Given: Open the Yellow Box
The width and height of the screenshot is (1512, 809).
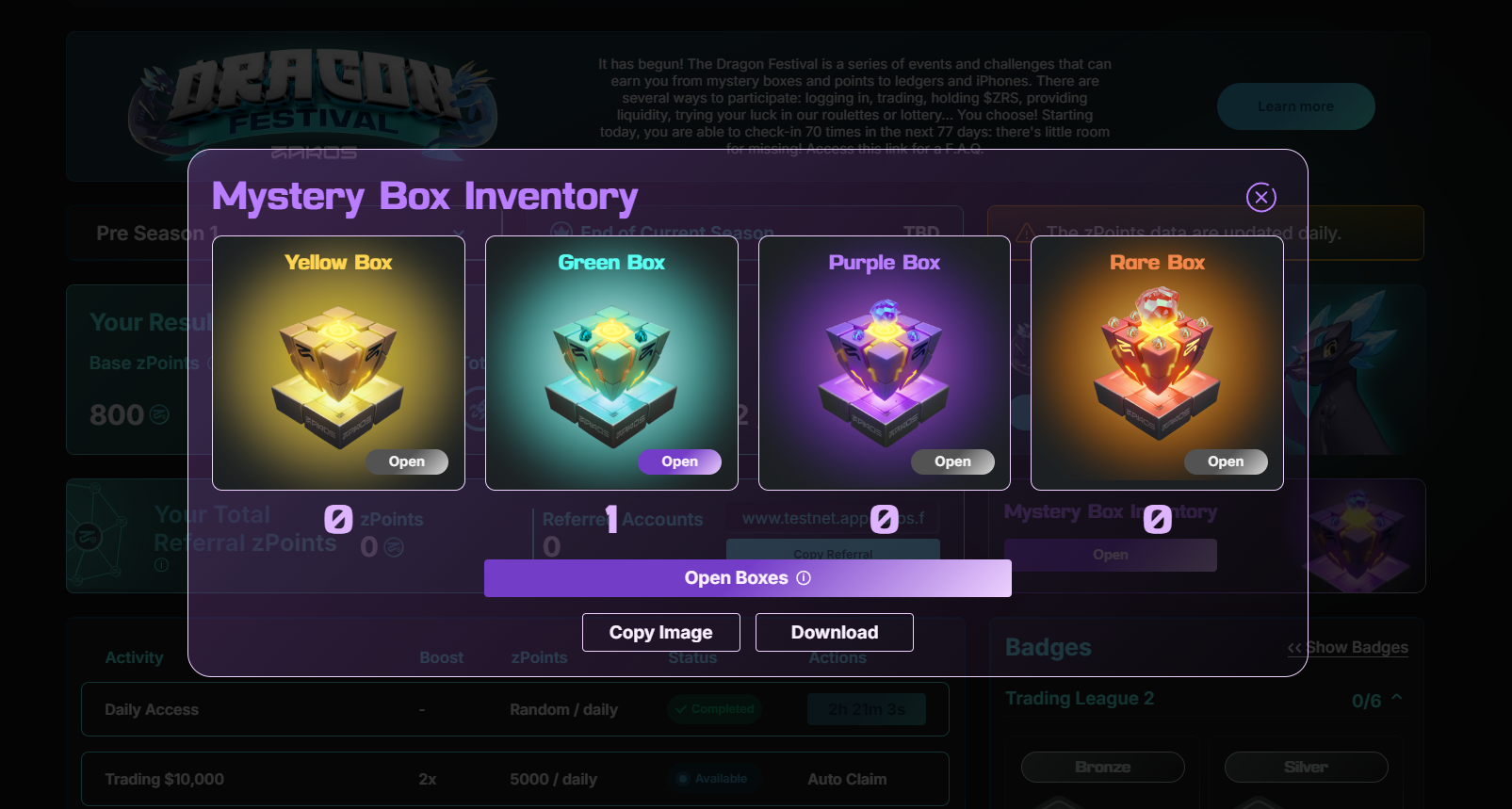Looking at the screenshot, I should pos(406,461).
